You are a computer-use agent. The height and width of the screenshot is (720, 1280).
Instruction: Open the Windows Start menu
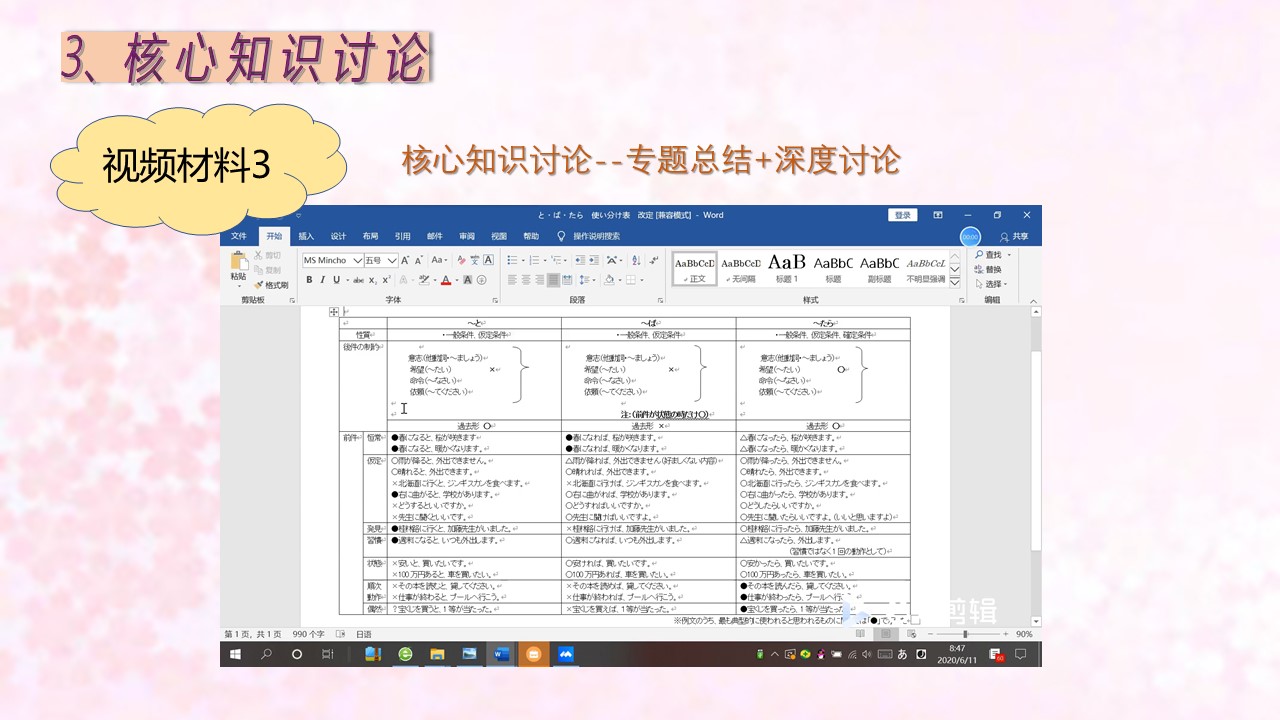(236, 654)
